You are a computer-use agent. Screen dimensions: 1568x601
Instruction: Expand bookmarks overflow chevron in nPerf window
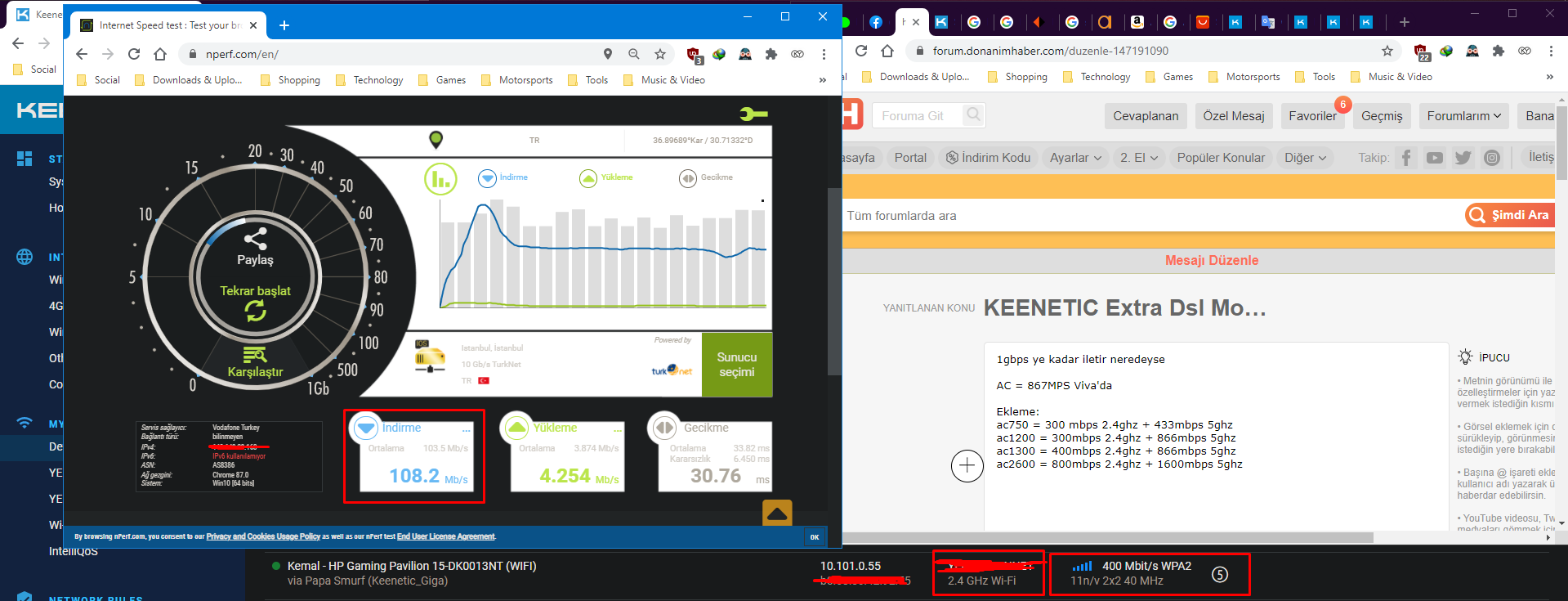(822, 80)
